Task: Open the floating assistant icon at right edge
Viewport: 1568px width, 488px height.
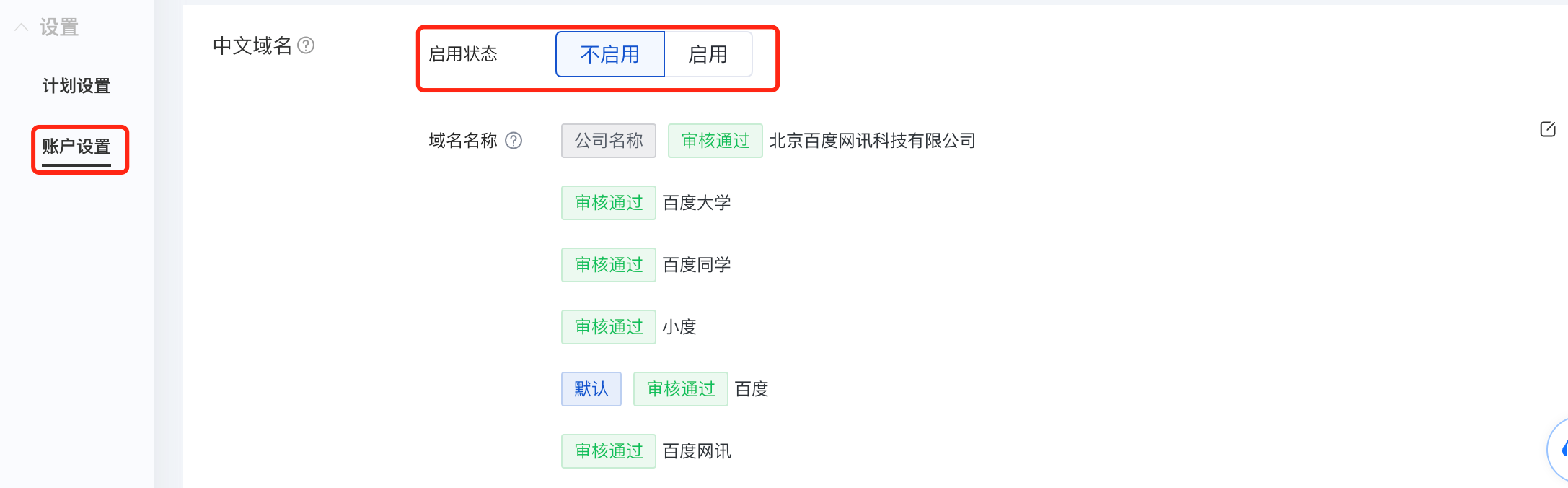Action: [x=1559, y=450]
